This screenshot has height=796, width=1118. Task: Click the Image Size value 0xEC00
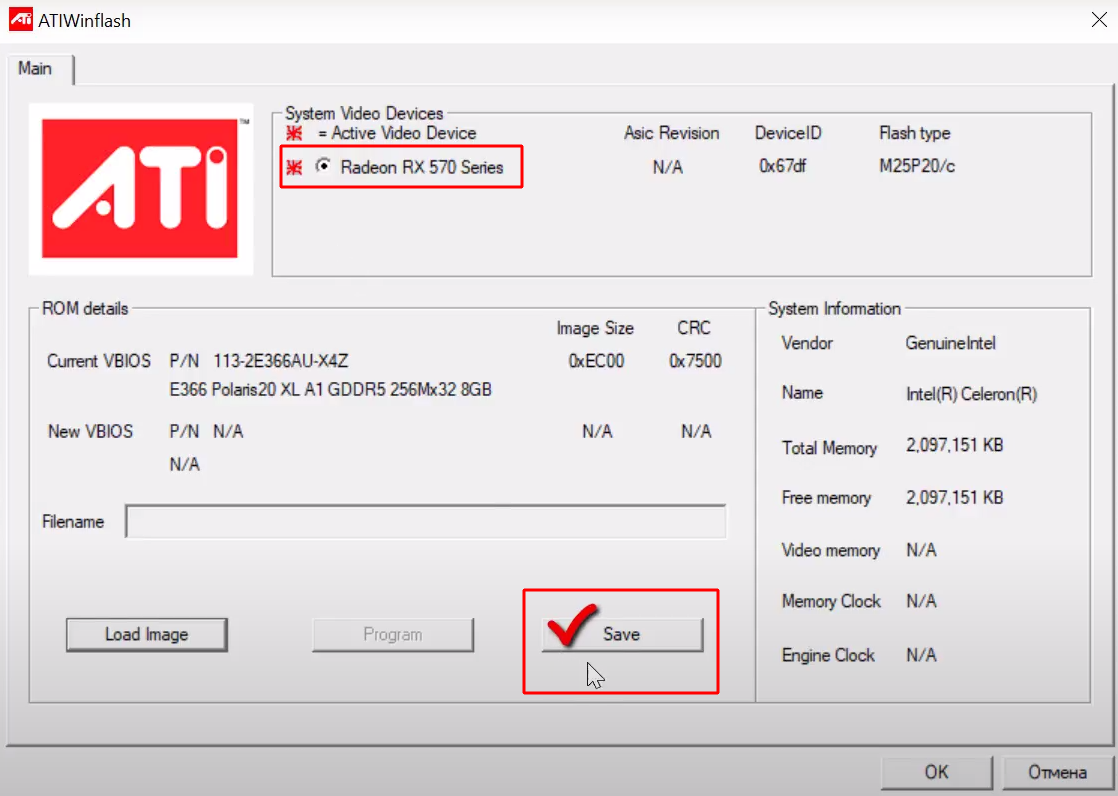(595, 361)
